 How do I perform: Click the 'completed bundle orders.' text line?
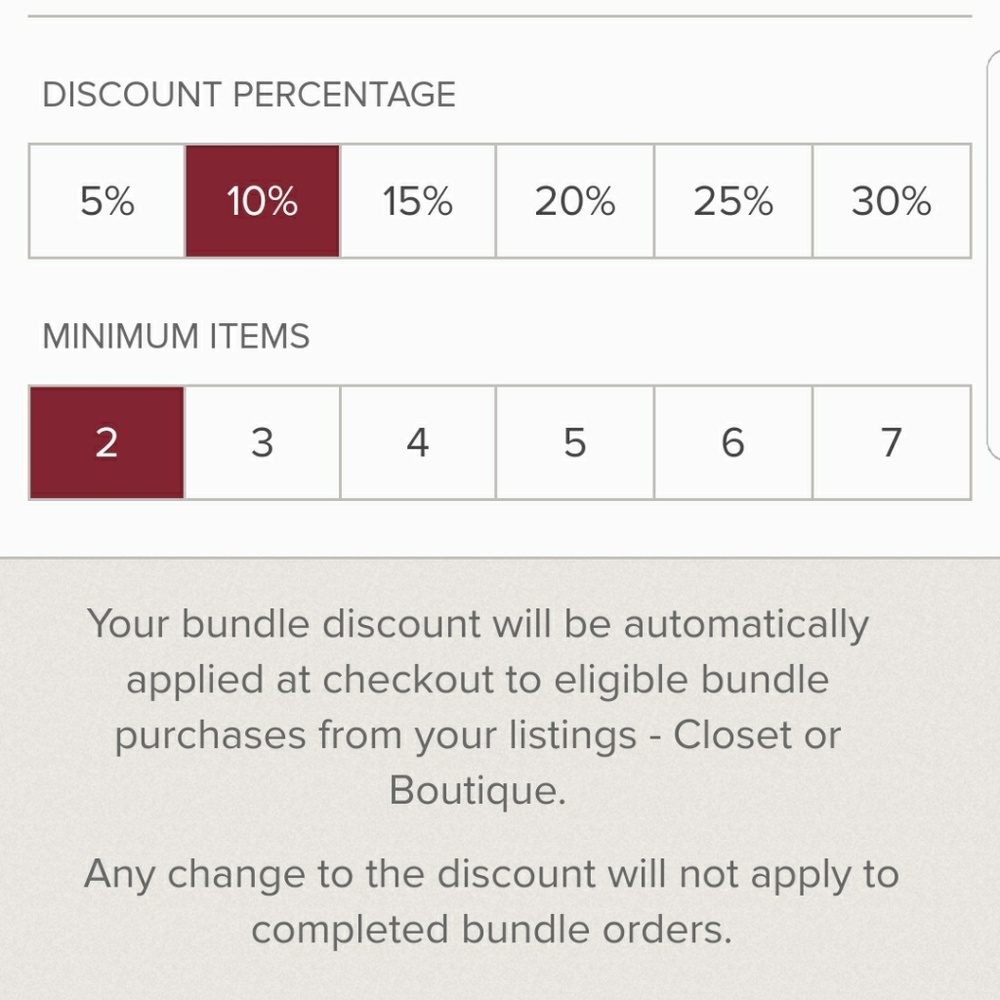click(491, 930)
